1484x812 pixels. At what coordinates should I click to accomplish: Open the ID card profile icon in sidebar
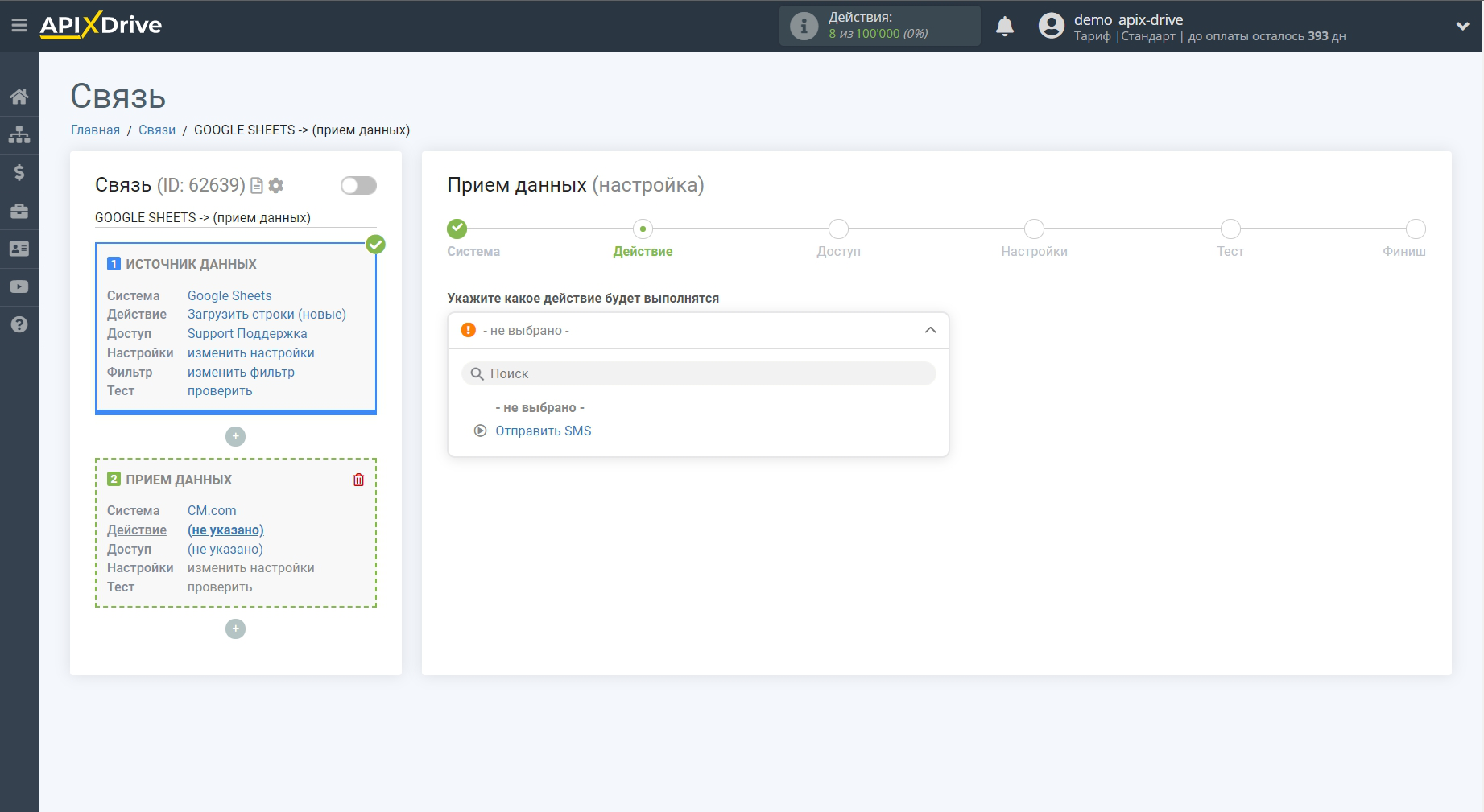(19, 249)
